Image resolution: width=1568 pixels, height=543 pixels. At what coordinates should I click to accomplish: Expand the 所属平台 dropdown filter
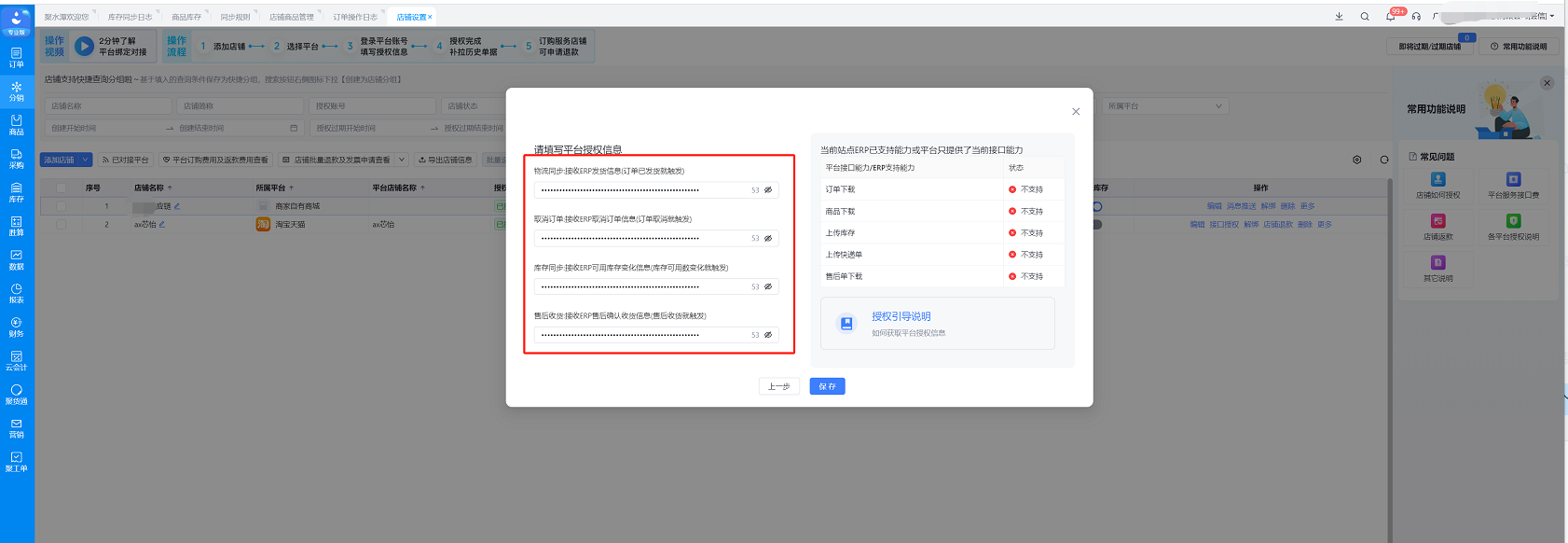coord(1165,106)
